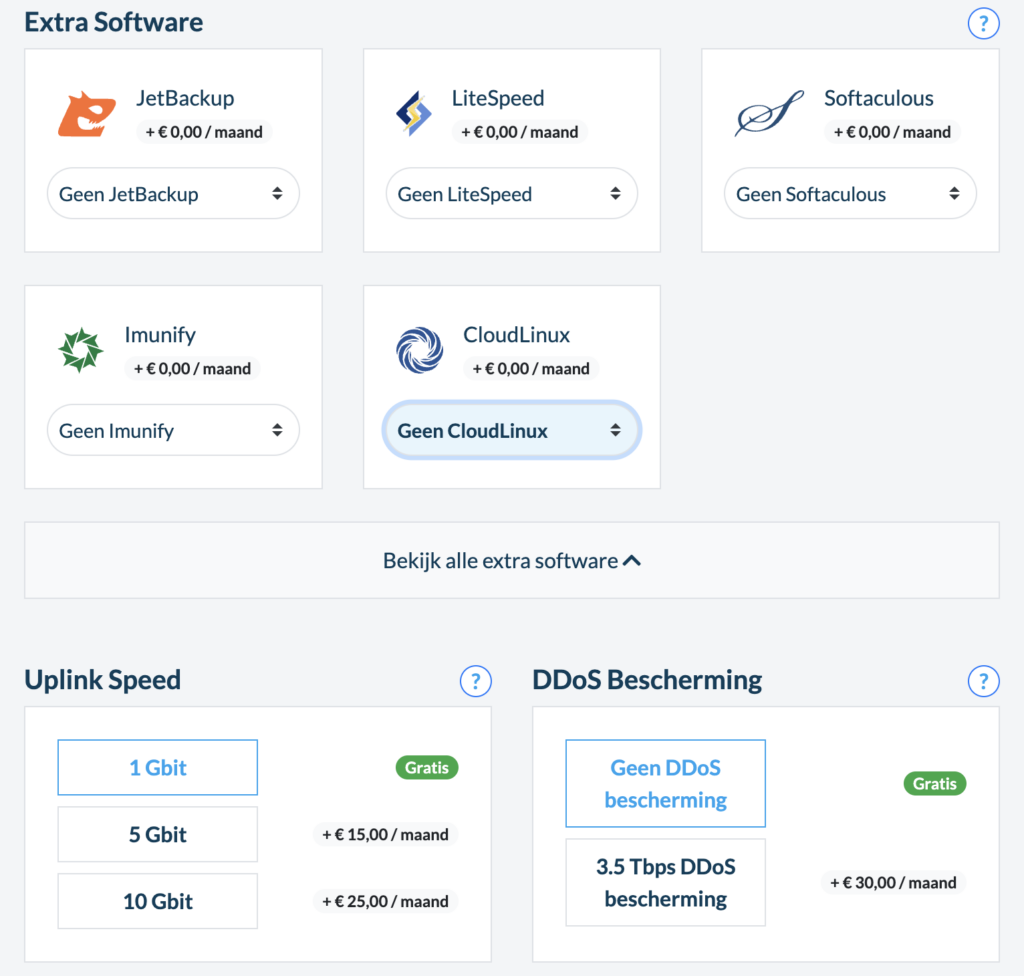Select Geen DDoS bescherming option
The height and width of the screenshot is (976, 1024).
click(666, 784)
